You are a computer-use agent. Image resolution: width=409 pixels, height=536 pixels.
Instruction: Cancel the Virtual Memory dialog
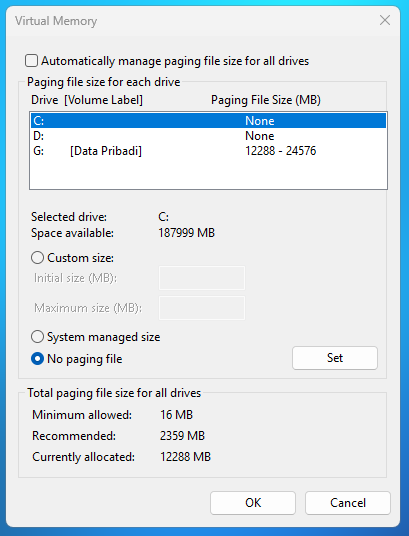tap(348, 503)
